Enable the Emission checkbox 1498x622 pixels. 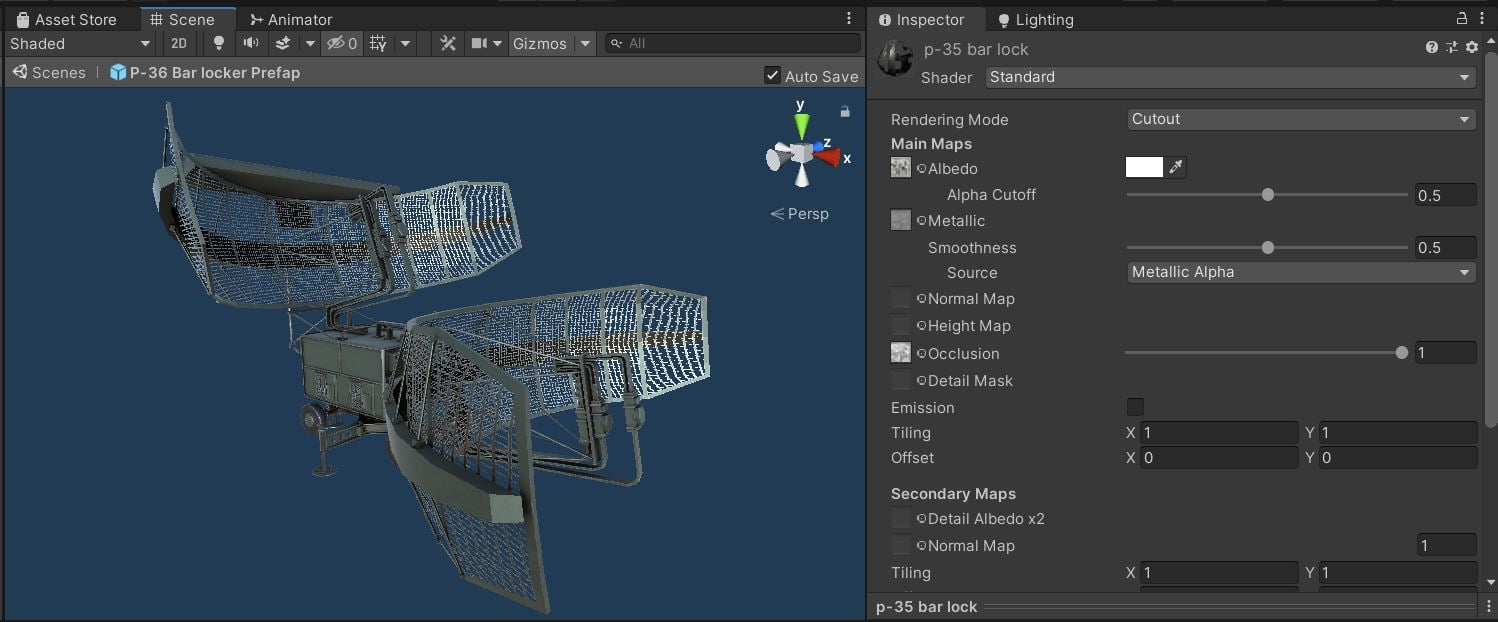tap(1135, 407)
